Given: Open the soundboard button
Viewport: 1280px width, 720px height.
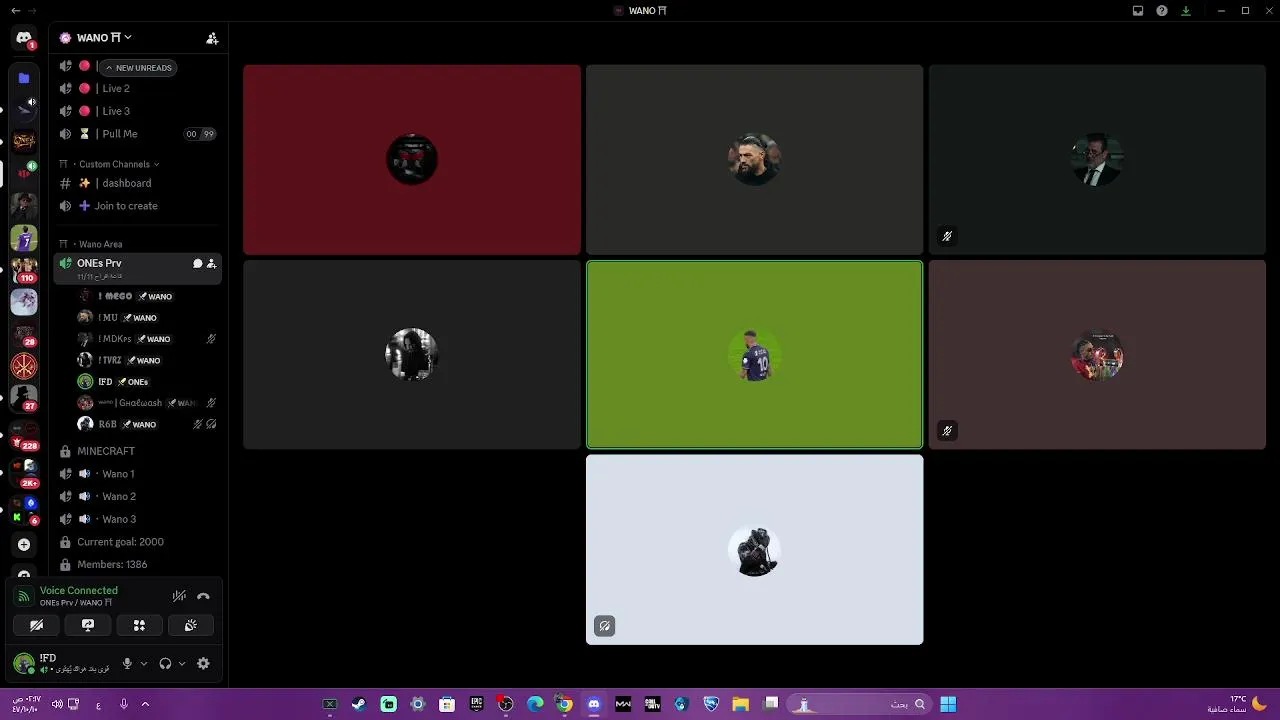Looking at the screenshot, I should [190, 625].
